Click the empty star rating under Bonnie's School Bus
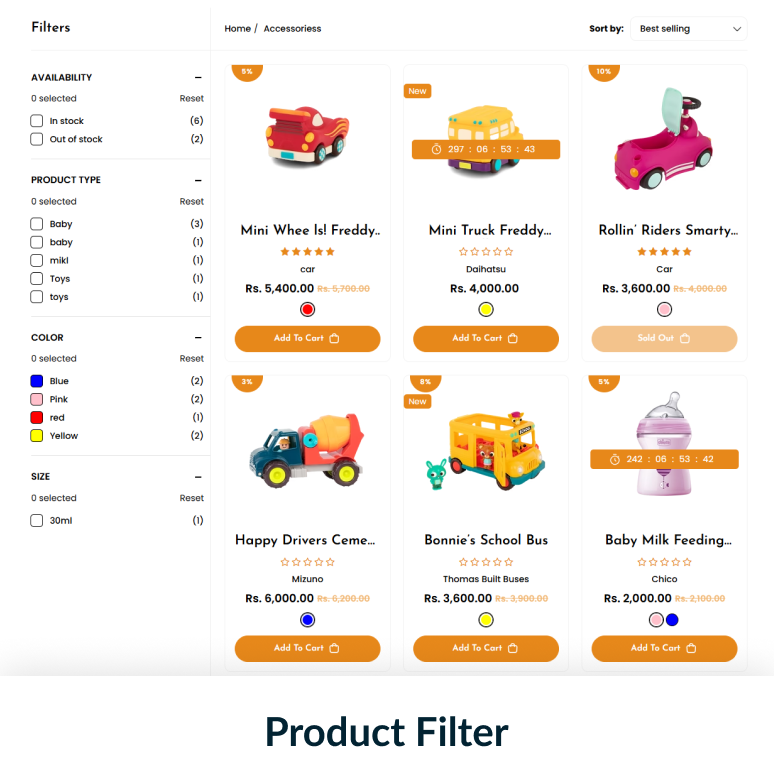The height and width of the screenshot is (784, 774). [x=486, y=562]
